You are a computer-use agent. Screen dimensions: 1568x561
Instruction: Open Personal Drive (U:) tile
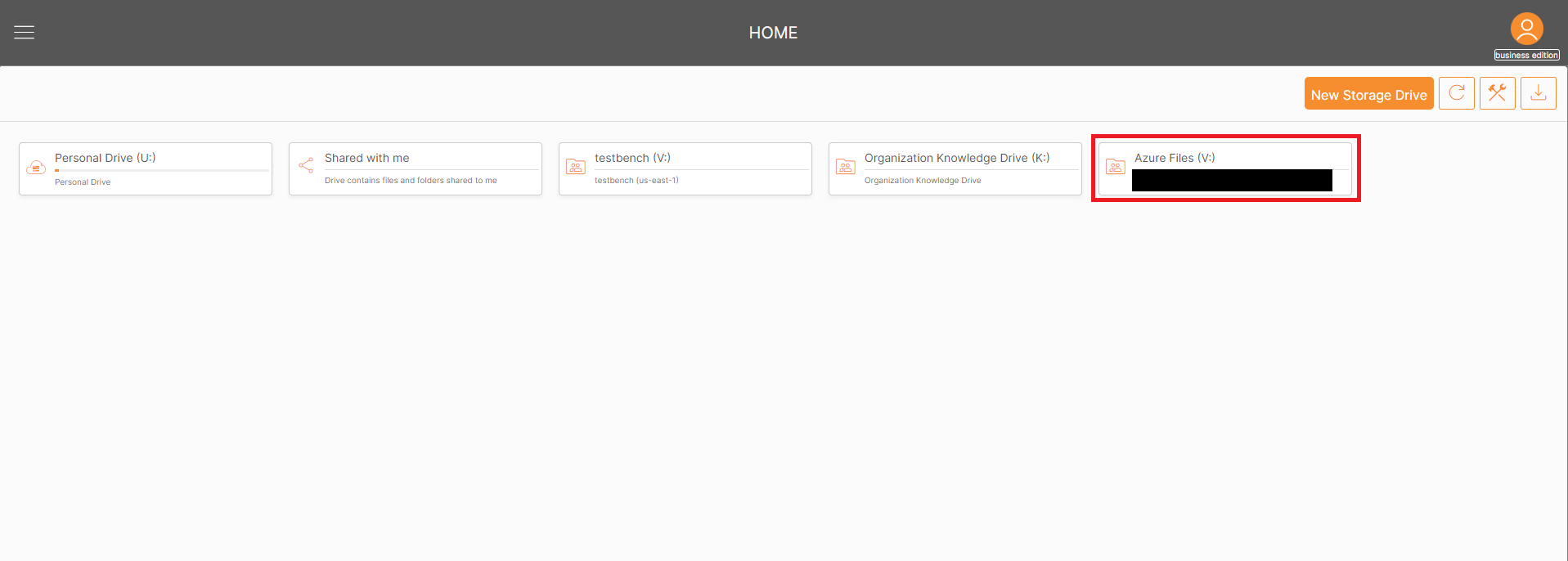click(146, 168)
